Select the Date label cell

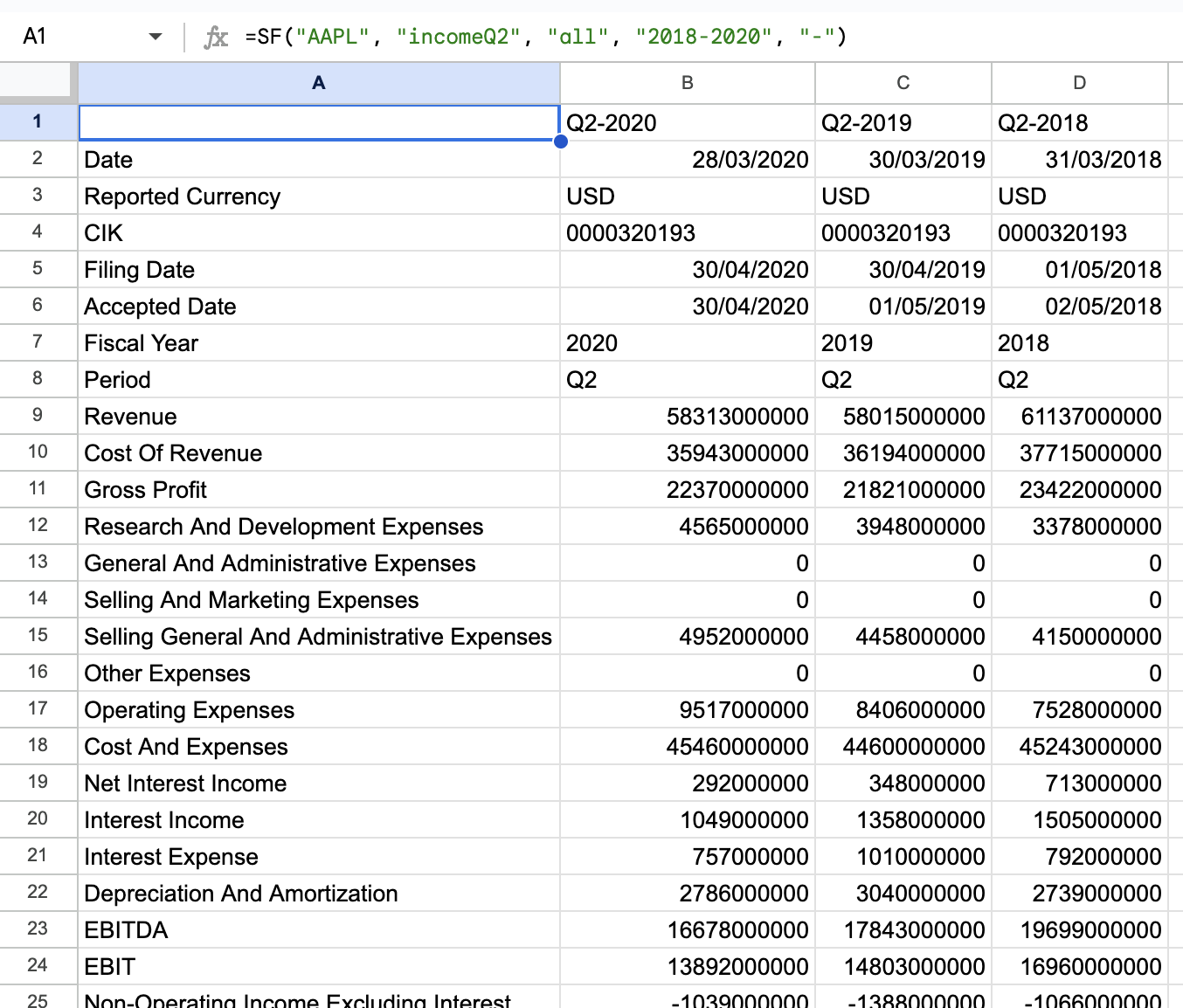click(319, 159)
